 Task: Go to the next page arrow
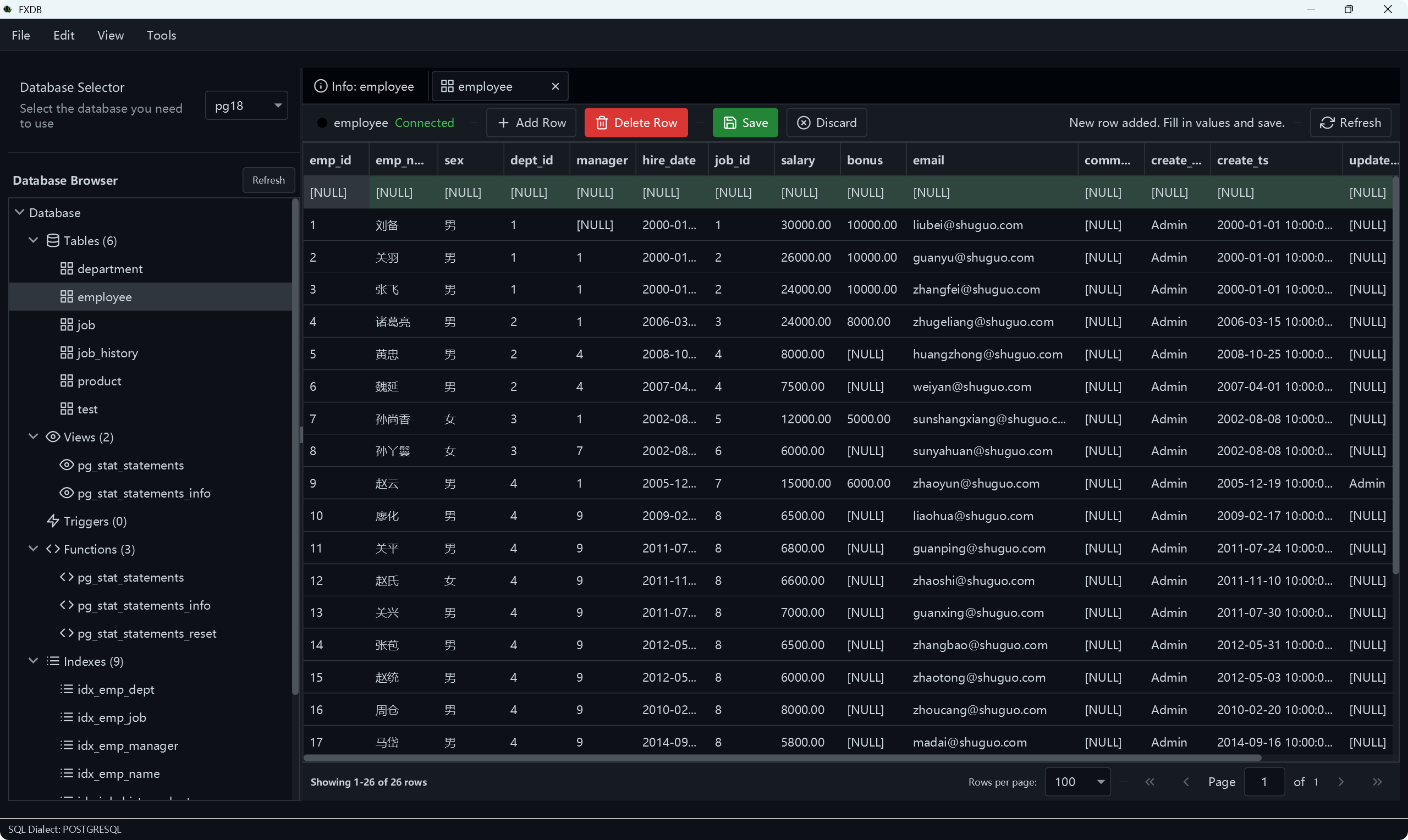pos(1341,782)
